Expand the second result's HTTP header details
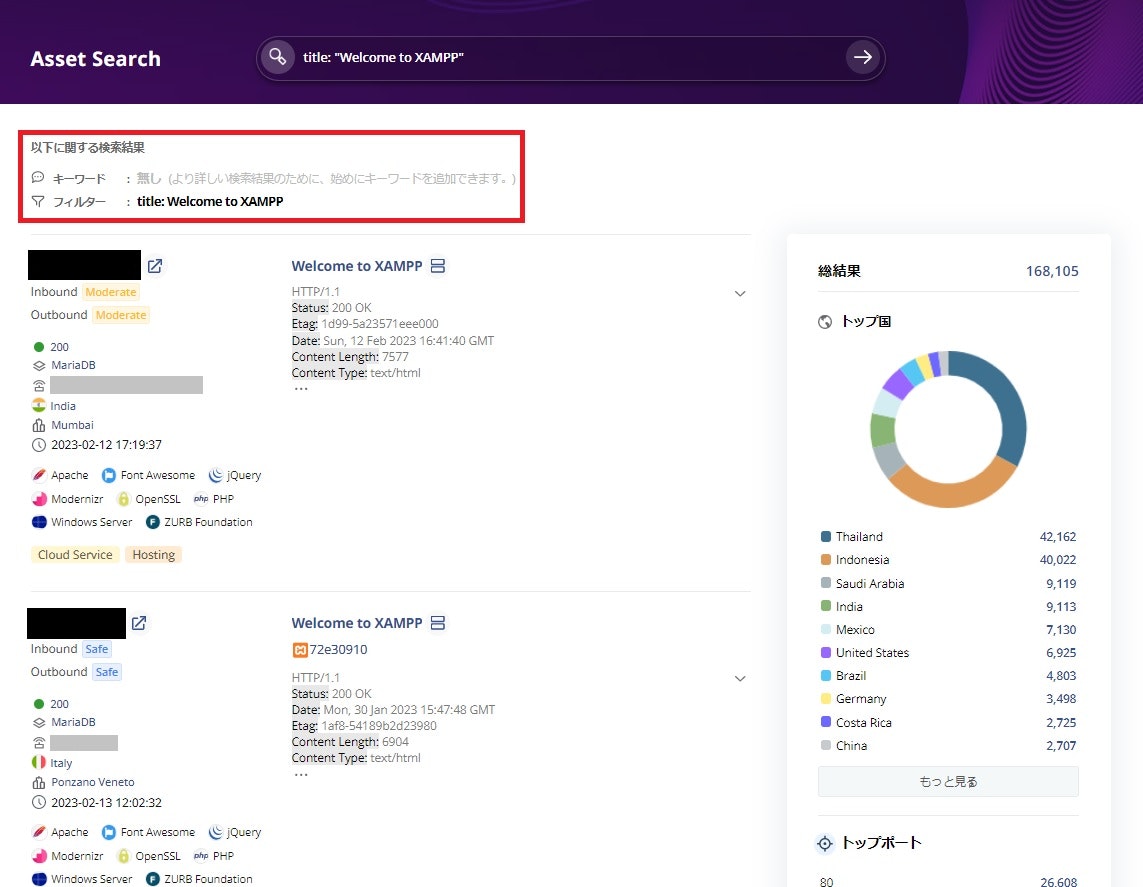This screenshot has width=1143, height=887. (x=740, y=679)
